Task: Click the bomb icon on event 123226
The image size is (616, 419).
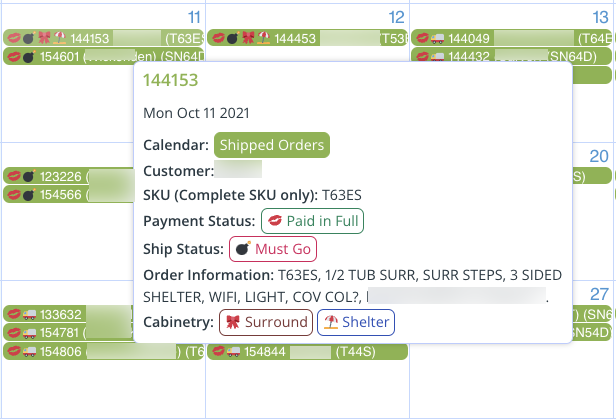Action: tap(29, 176)
